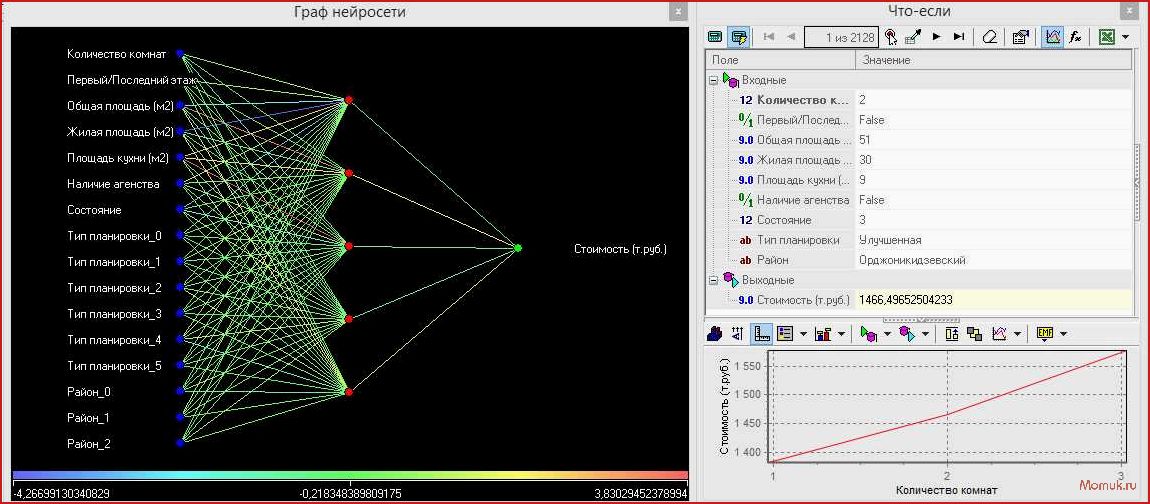Click the Состояние input label in graph
This screenshot has width=1150, height=504.
[94, 210]
